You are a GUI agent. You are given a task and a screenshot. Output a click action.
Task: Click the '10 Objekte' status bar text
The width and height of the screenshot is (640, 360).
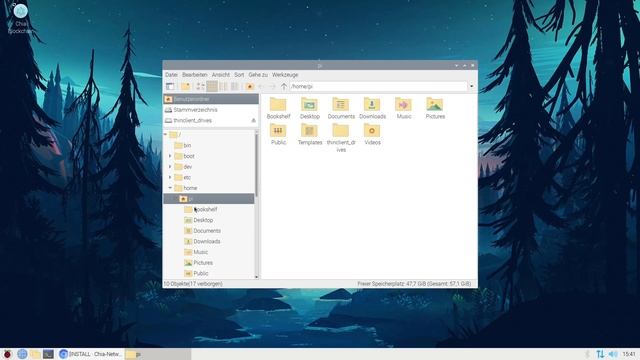[193, 283]
